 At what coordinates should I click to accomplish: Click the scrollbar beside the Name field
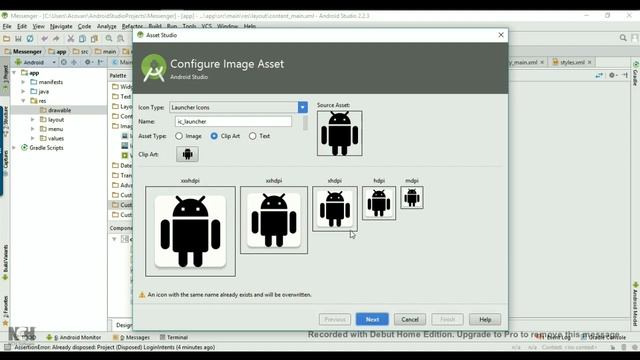(305, 123)
